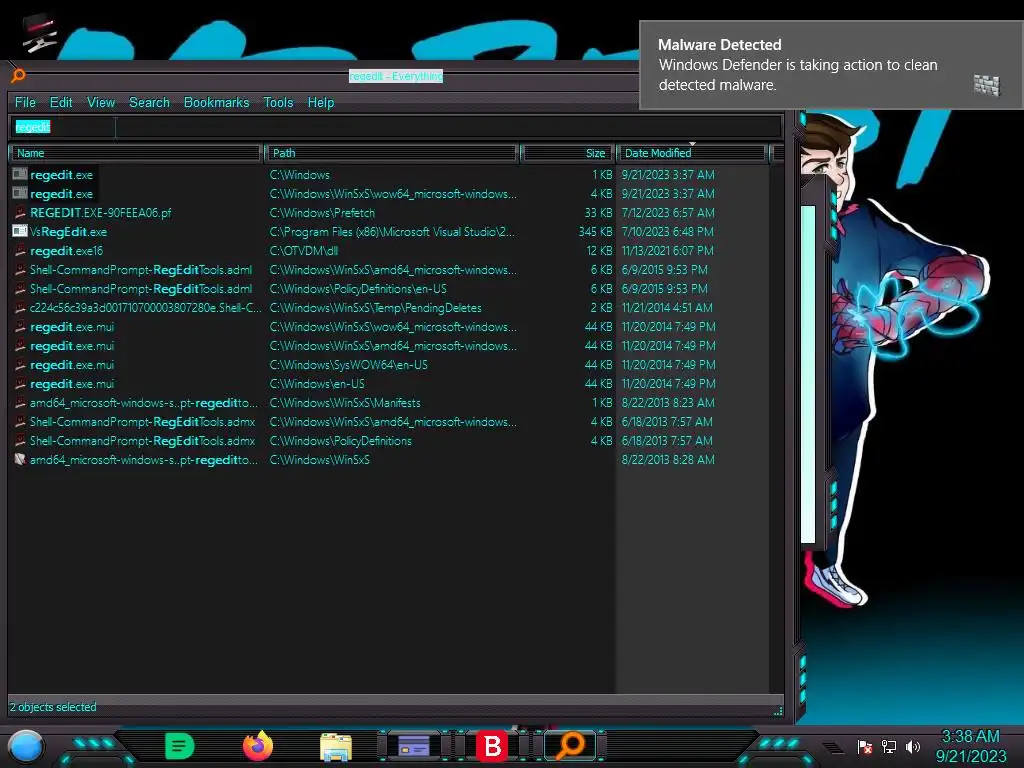The image size is (1024, 768).
Task: Click the Windows Defender wall icon in notification
Action: click(986, 85)
